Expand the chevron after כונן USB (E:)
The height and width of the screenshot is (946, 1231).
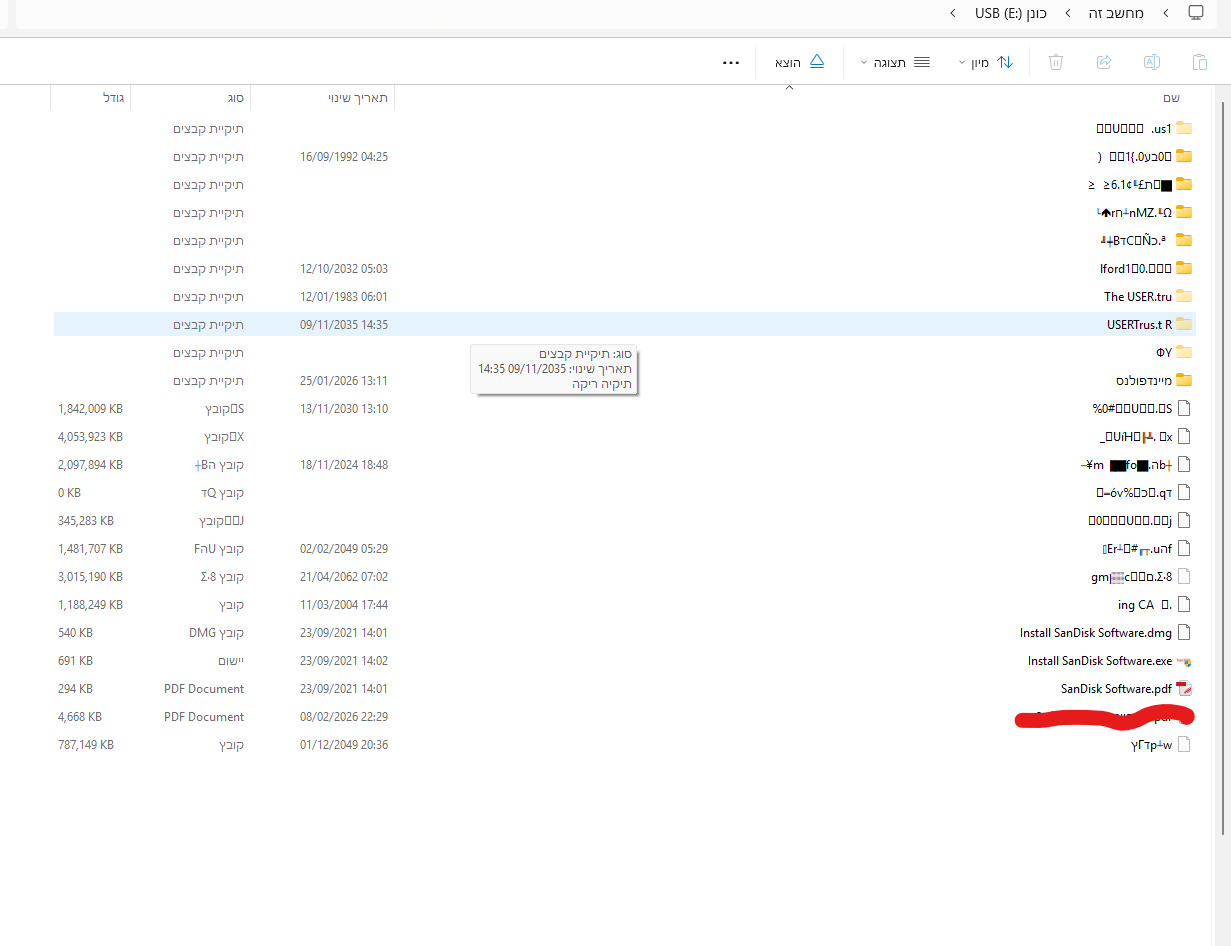[951, 13]
